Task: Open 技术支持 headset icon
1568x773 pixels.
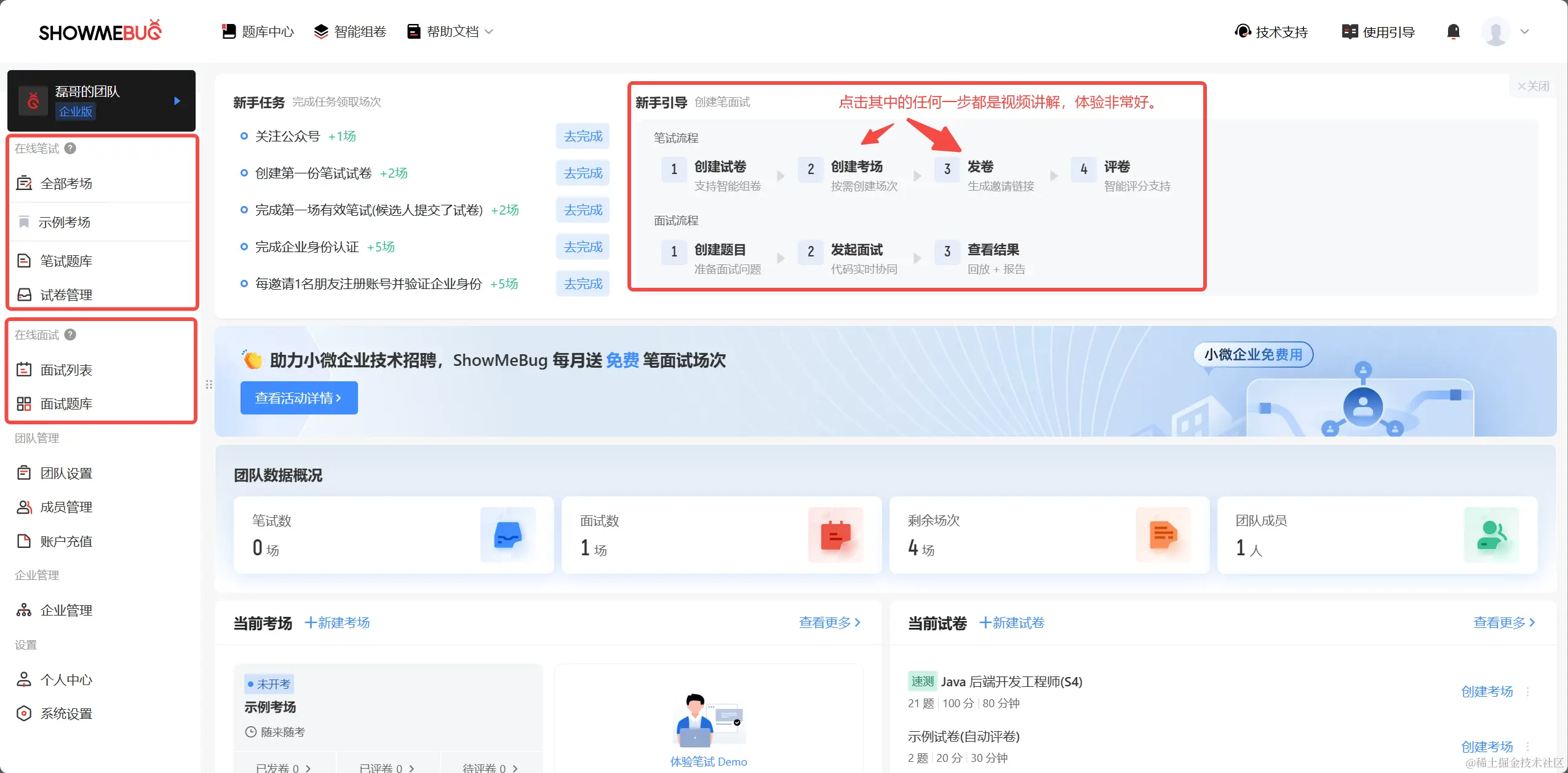Action: [x=1243, y=31]
